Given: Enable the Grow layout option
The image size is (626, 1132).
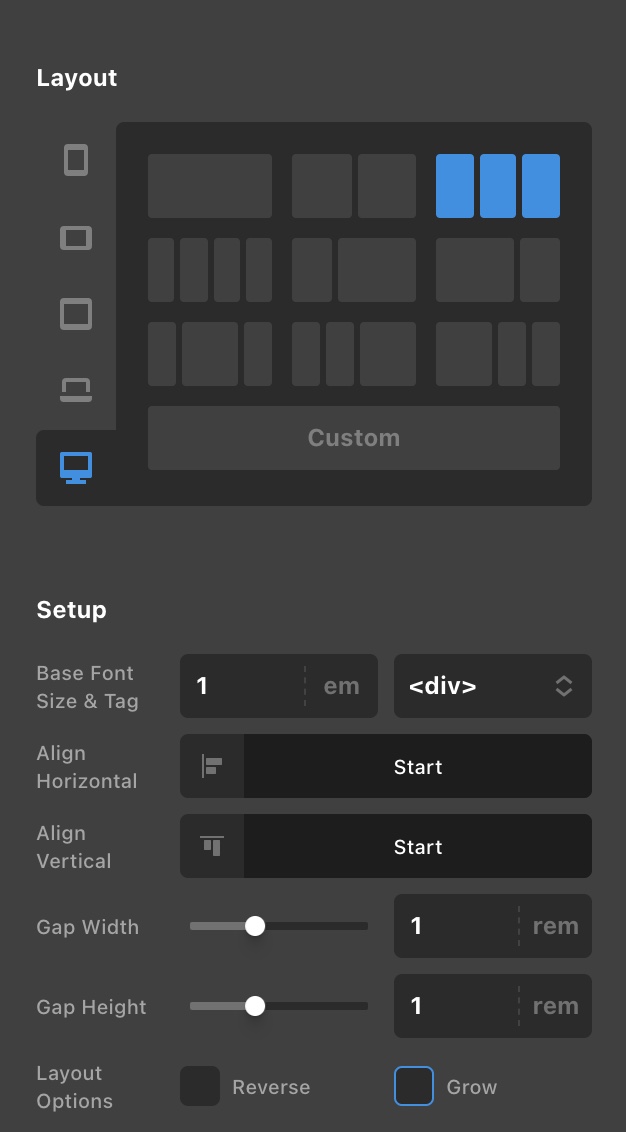Looking at the screenshot, I should [x=414, y=1086].
